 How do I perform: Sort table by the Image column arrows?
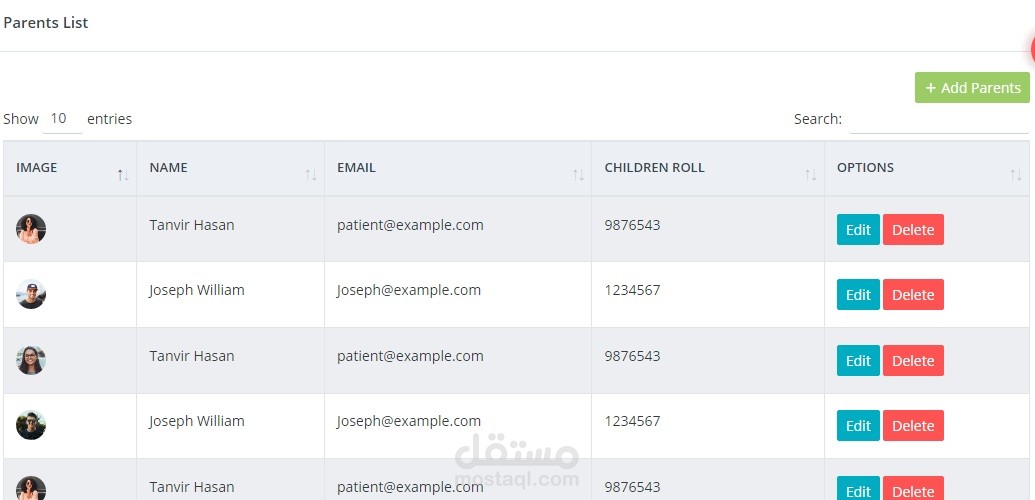pos(122,175)
